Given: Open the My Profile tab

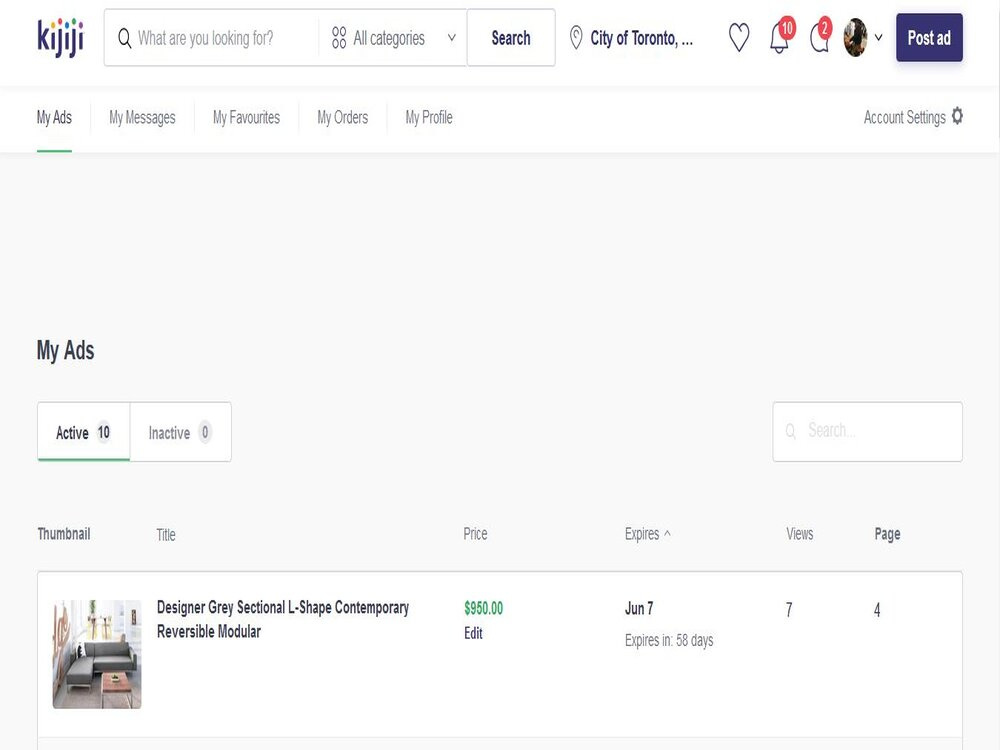Looking at the screenshot, I should [429, 117].
